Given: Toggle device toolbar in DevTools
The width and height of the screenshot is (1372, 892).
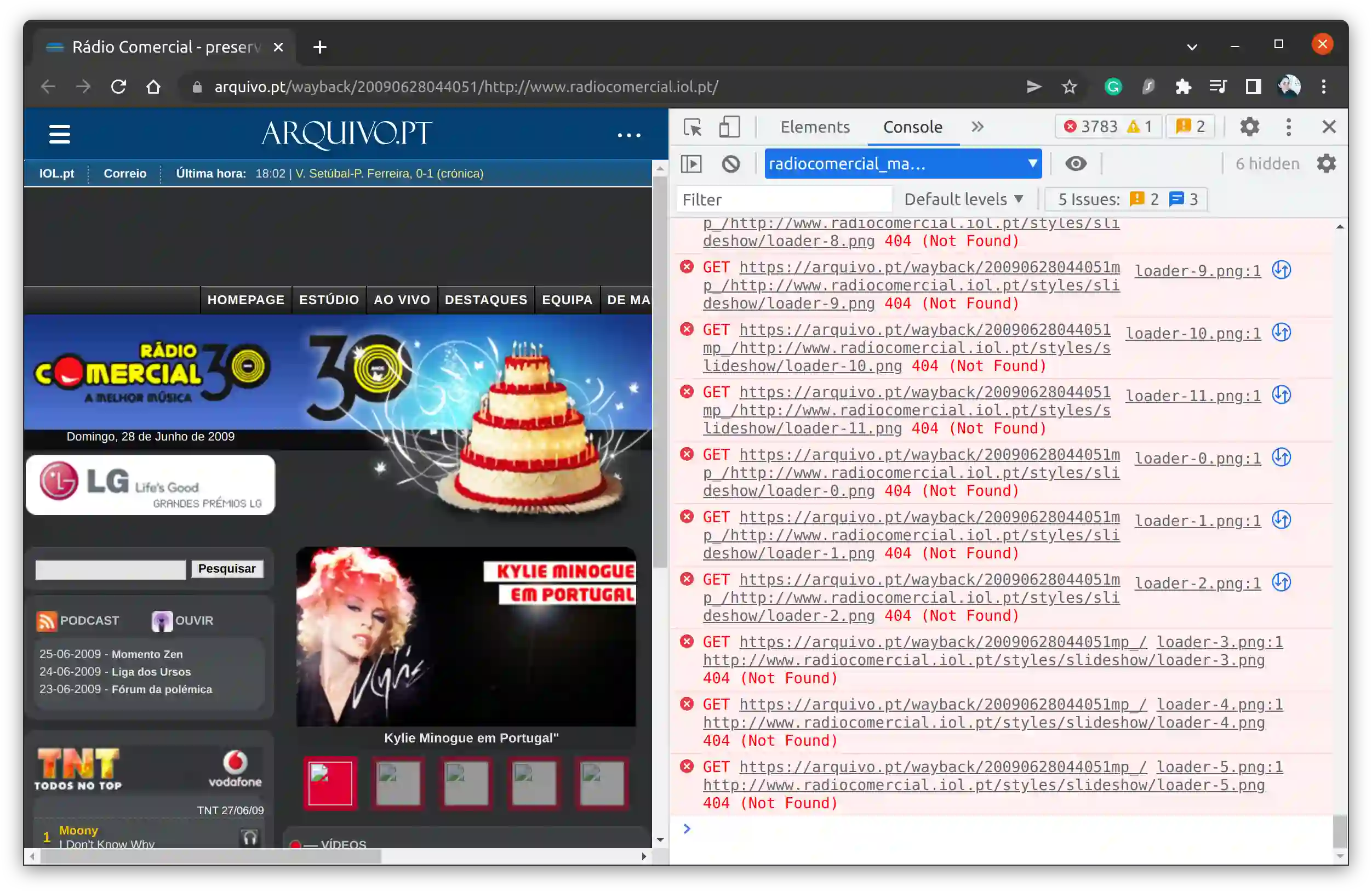Looking at the screenshot, I should pyautogui.click(x=729, y=127).
